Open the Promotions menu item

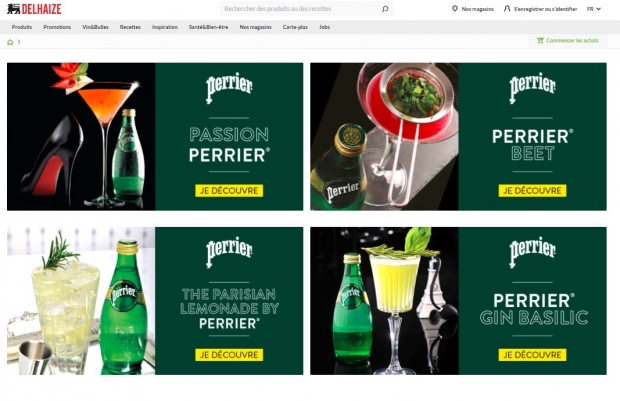57,27
